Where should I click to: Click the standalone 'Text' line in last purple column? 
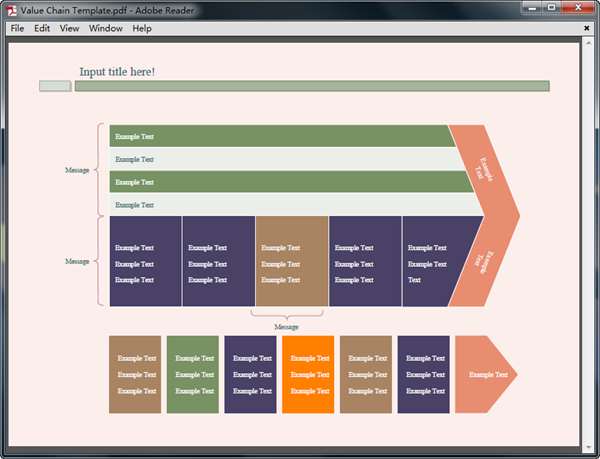(414, 280)
